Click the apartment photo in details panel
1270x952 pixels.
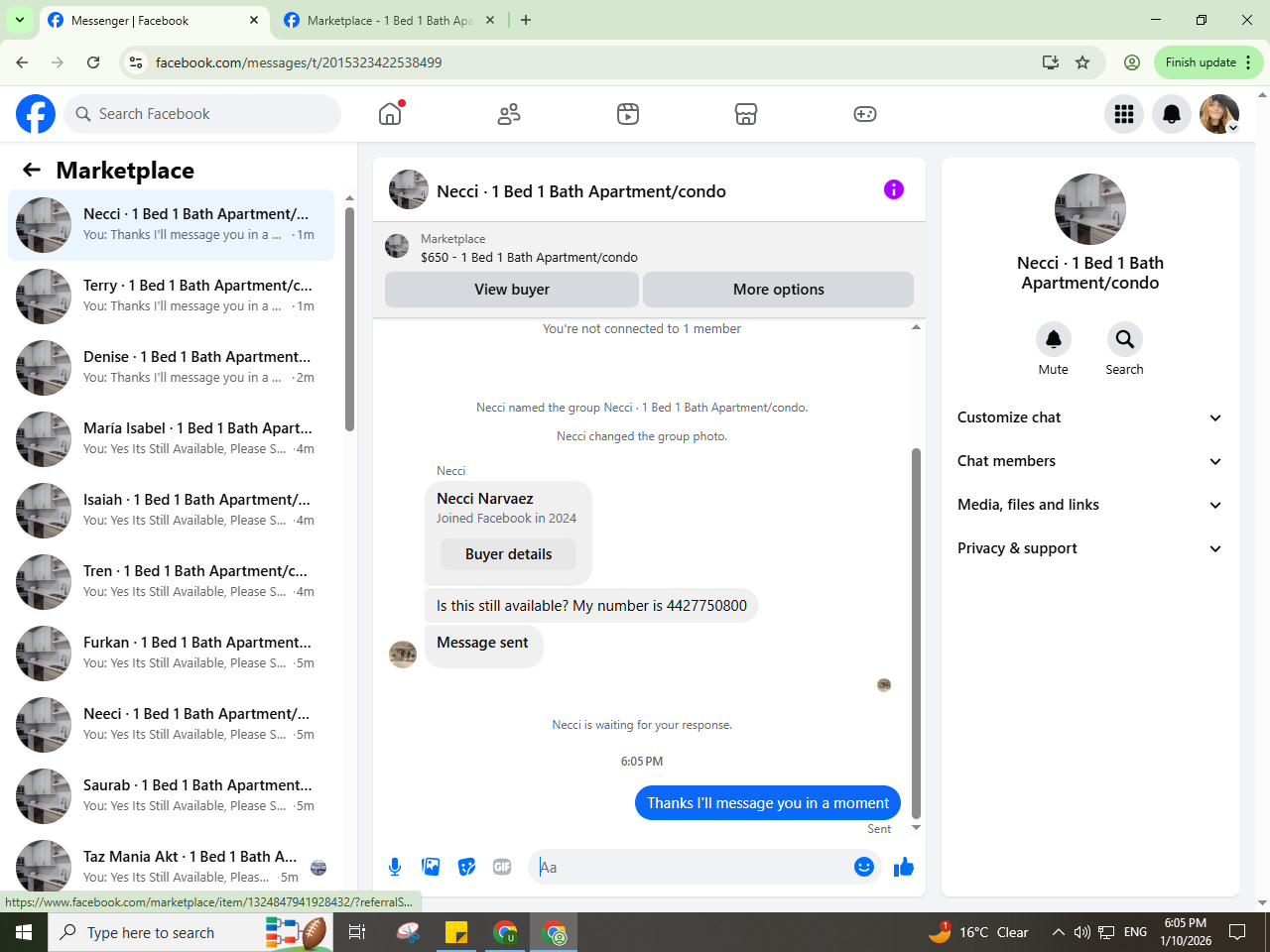click(1090, 209)
